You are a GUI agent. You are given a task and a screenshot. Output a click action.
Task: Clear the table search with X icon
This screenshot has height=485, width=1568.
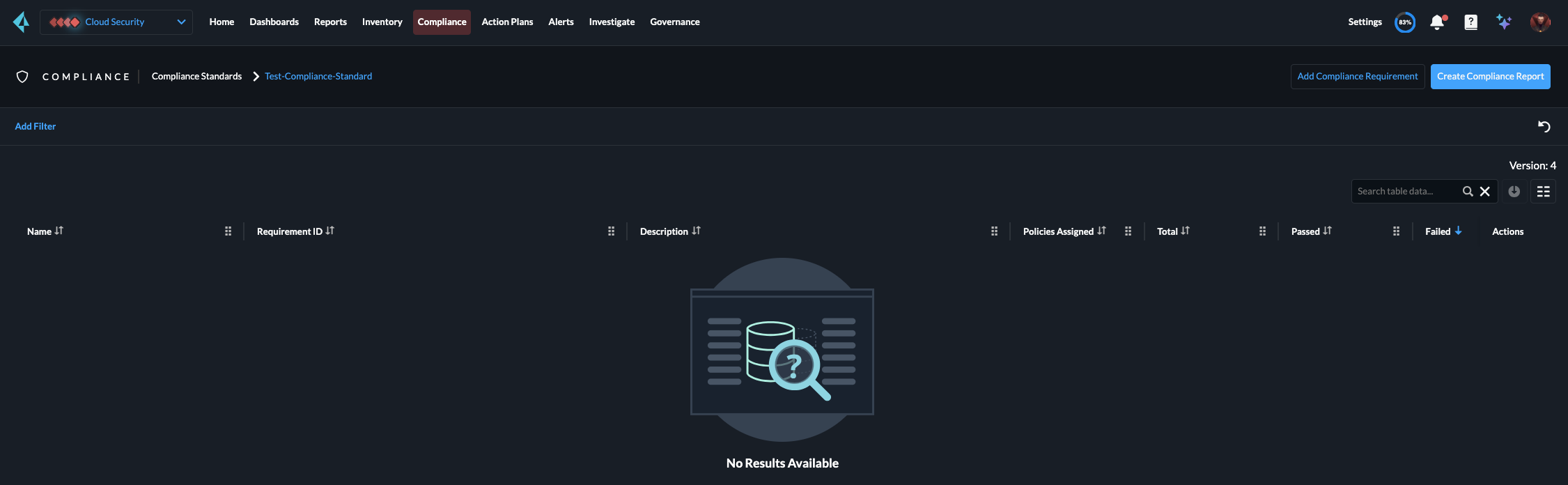1484,191
